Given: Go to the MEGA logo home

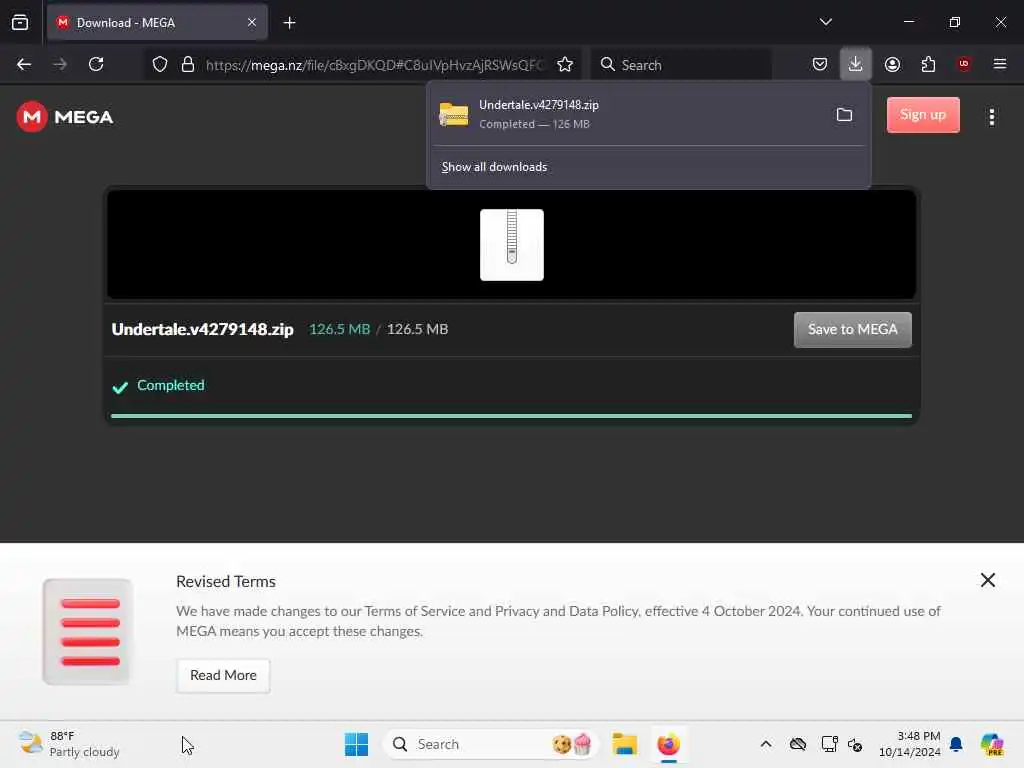Looking at the screenshot, I should coord(65,117).
